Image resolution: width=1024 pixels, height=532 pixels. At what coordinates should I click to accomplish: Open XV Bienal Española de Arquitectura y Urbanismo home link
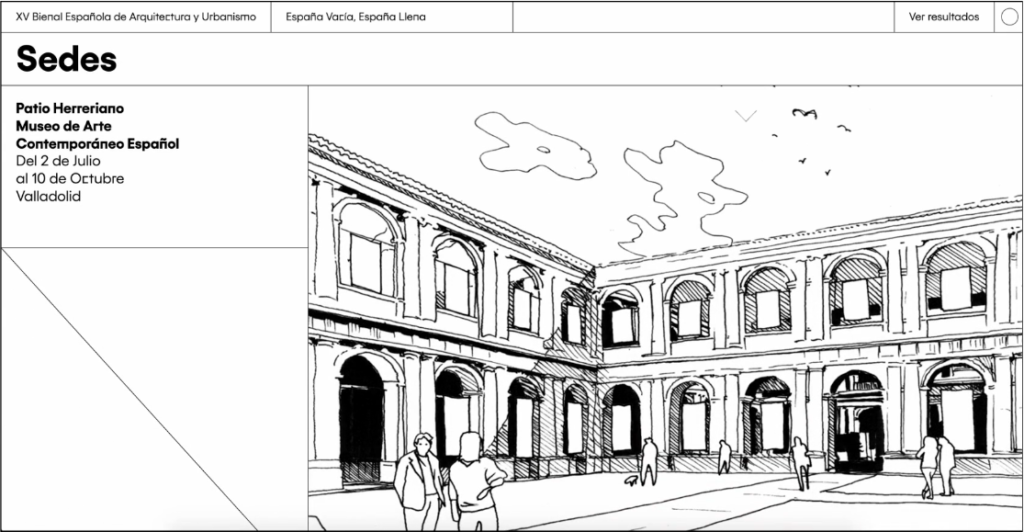(136, 17)
